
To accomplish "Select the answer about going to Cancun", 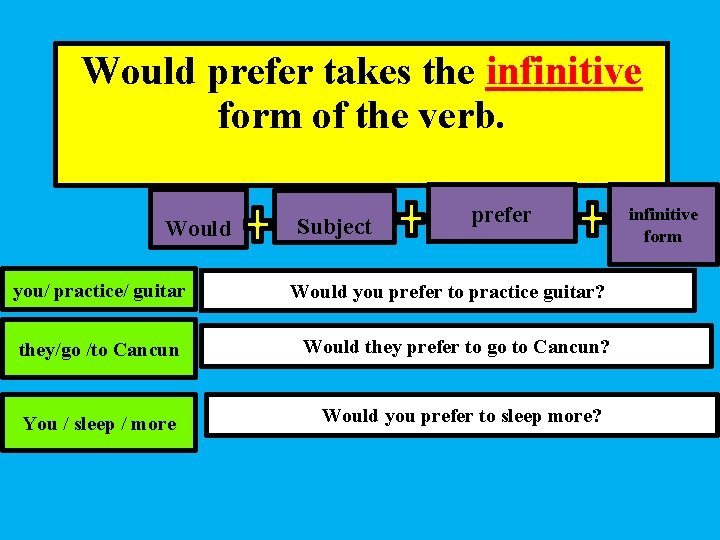I will coord(456,347).
